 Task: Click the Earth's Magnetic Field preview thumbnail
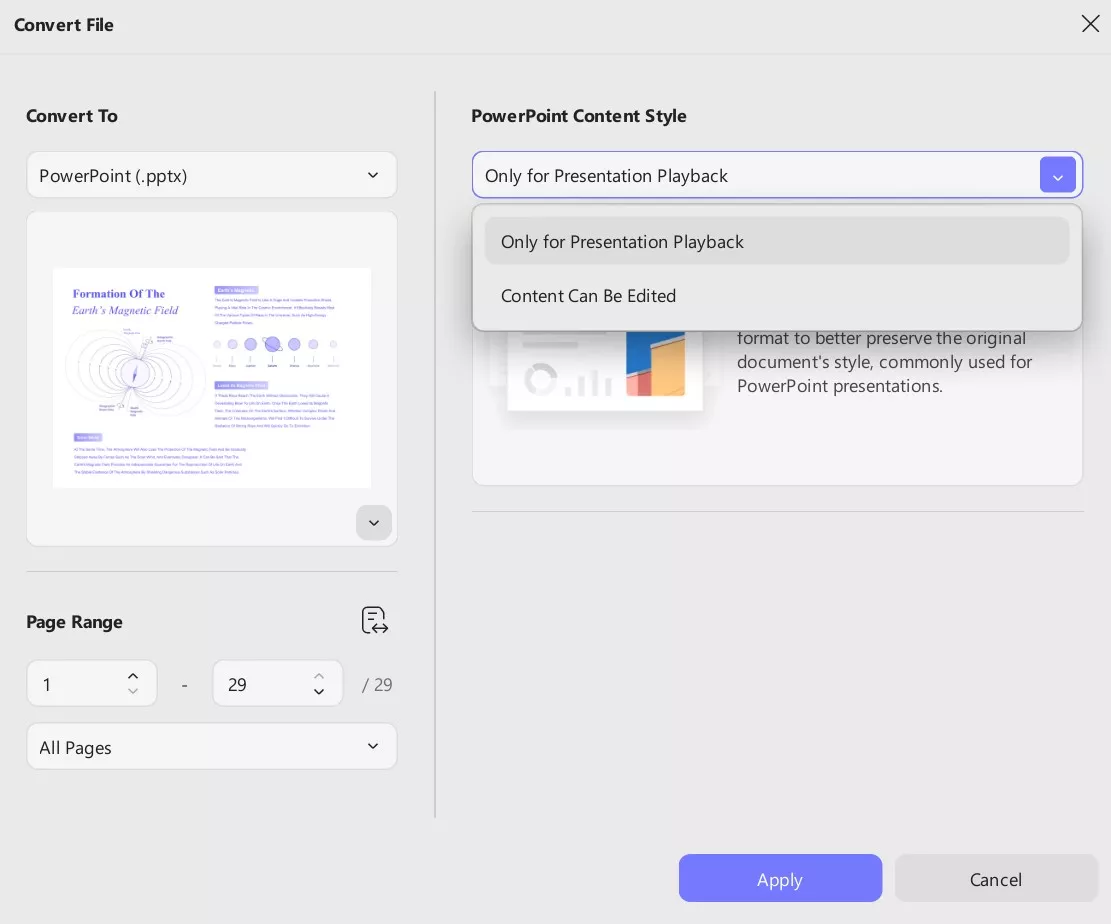[211, 377]
